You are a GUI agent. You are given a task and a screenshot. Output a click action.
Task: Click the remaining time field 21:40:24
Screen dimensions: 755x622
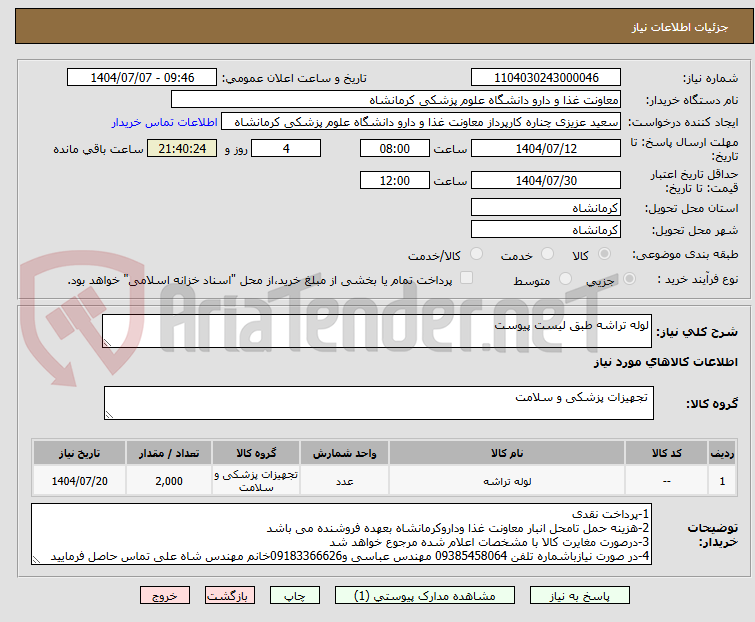(x=182, y=148)
